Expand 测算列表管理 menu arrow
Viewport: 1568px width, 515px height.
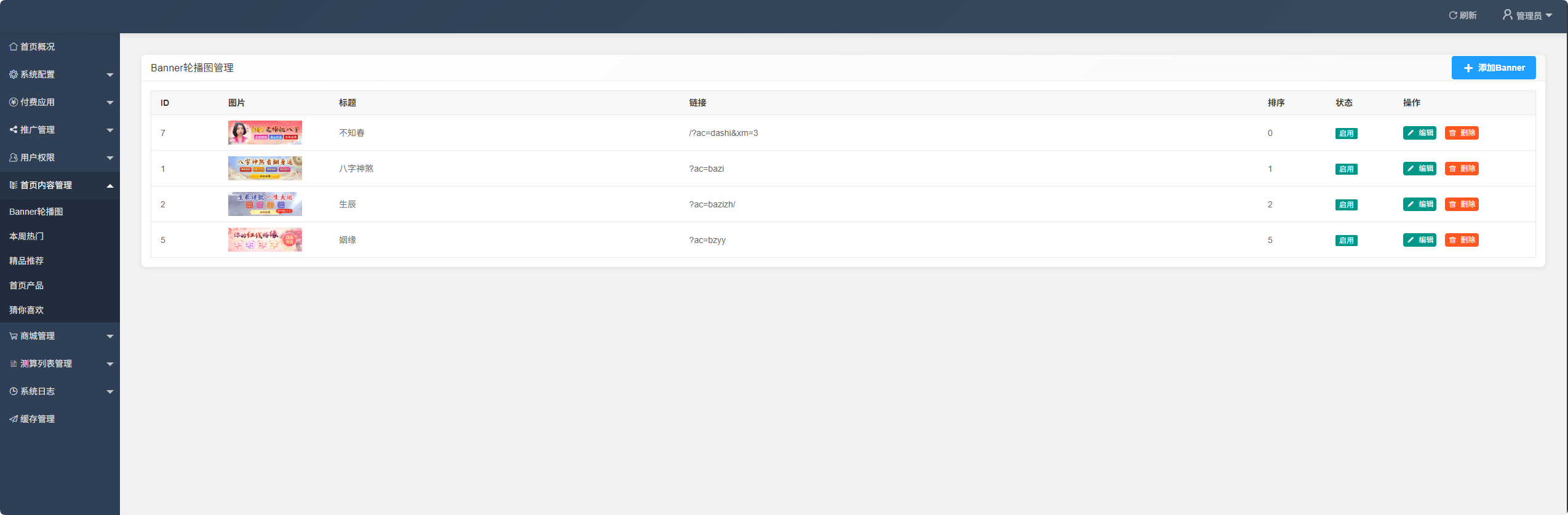(110, 364)
